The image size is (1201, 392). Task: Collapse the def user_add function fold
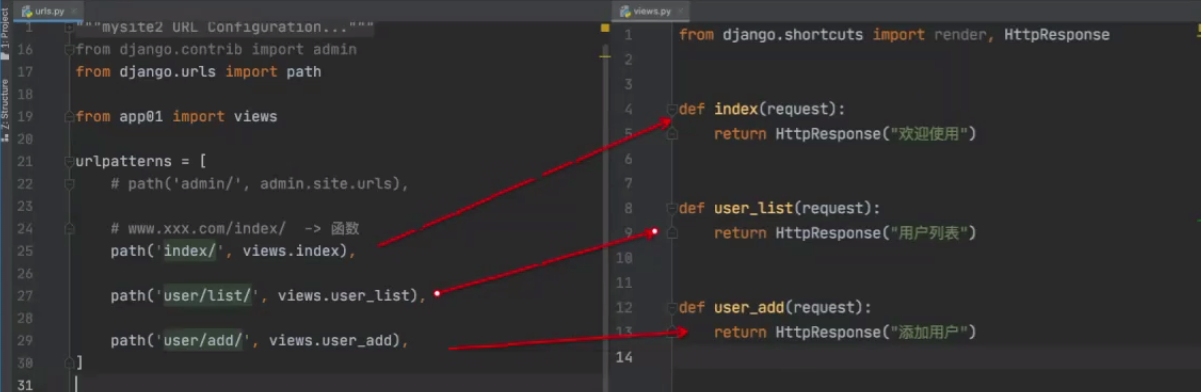[672, 308]
